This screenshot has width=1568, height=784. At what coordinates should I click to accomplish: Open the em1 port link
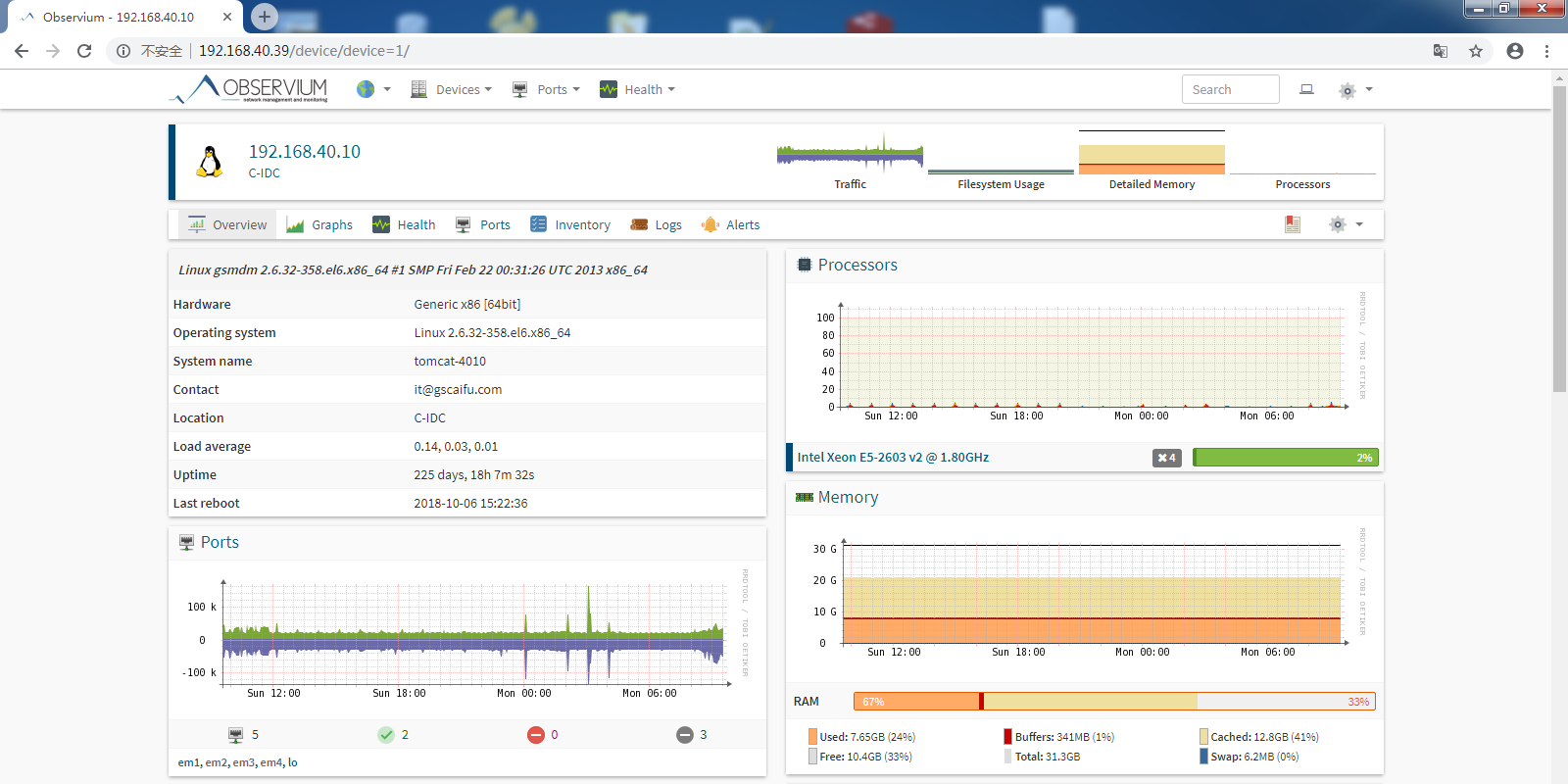point(189,762)
